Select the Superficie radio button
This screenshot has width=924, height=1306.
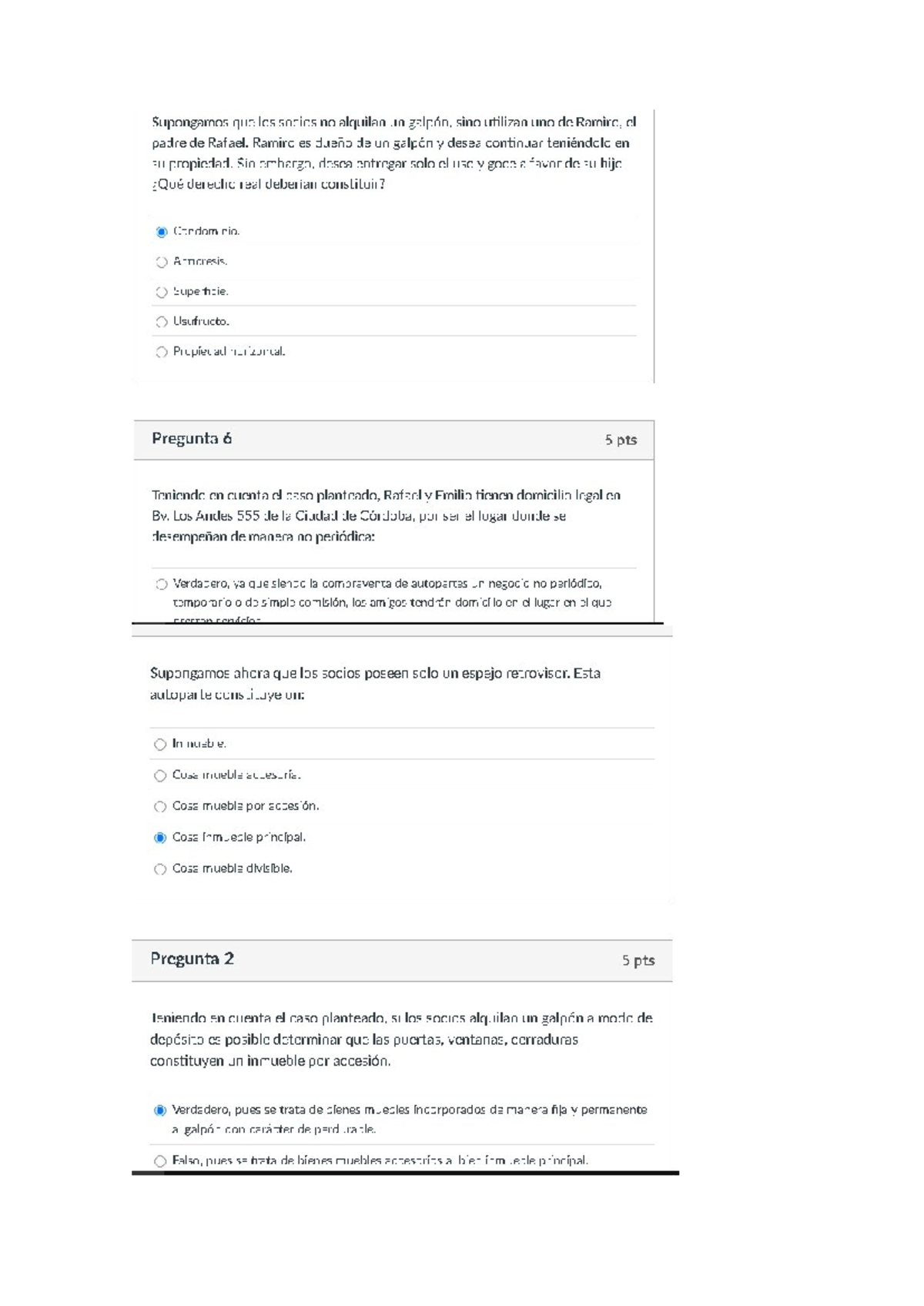point(162,292)
